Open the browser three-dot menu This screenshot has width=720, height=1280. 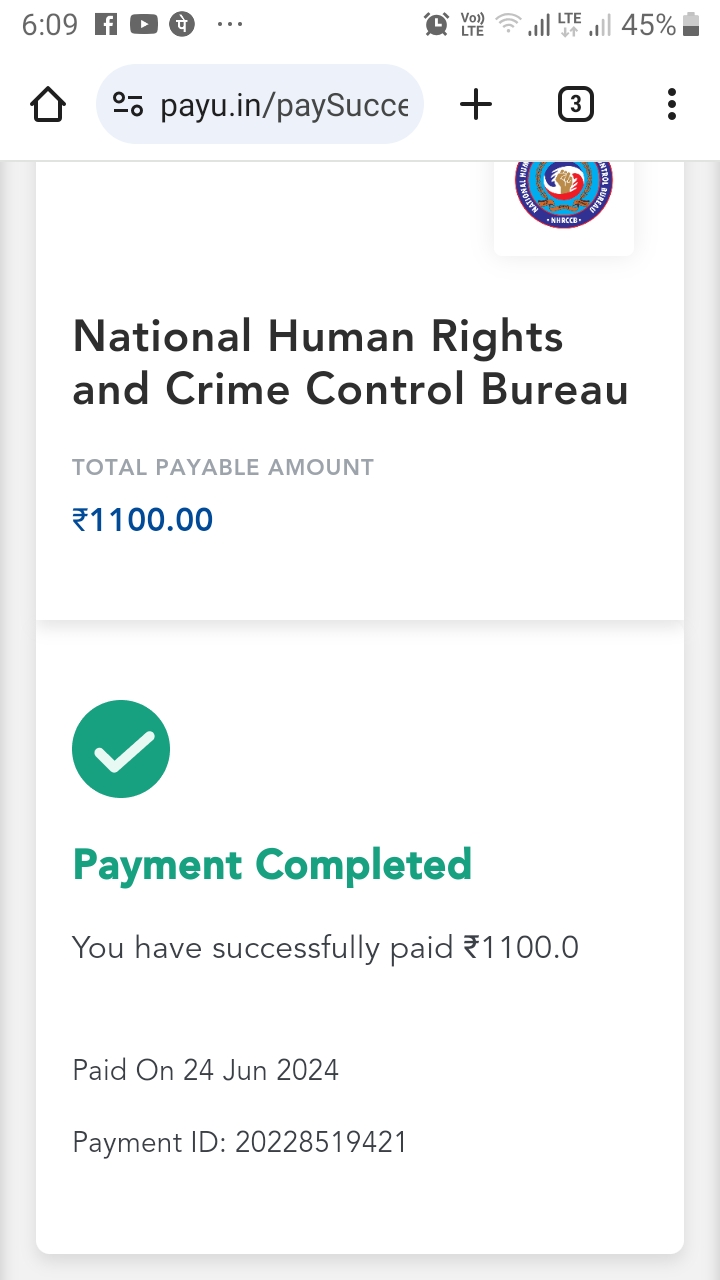(x=671, y=104)
